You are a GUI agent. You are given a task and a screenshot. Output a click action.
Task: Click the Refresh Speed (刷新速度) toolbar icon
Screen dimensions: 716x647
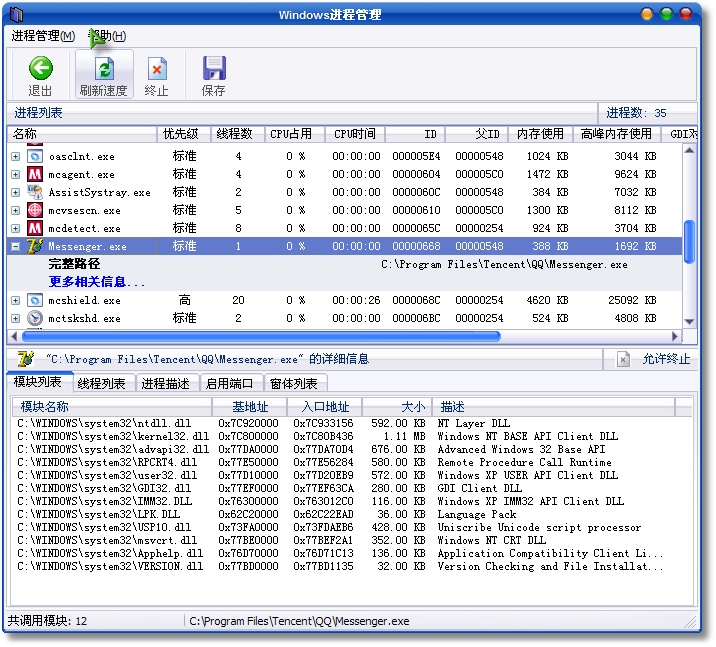point(105,69)
